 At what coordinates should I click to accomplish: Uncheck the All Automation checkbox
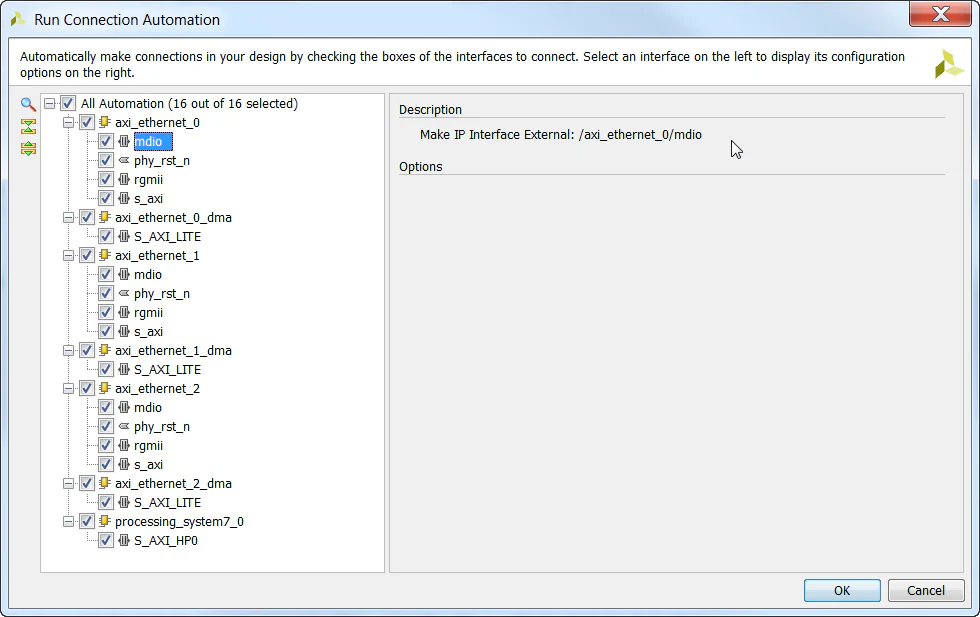click(68, 103)
